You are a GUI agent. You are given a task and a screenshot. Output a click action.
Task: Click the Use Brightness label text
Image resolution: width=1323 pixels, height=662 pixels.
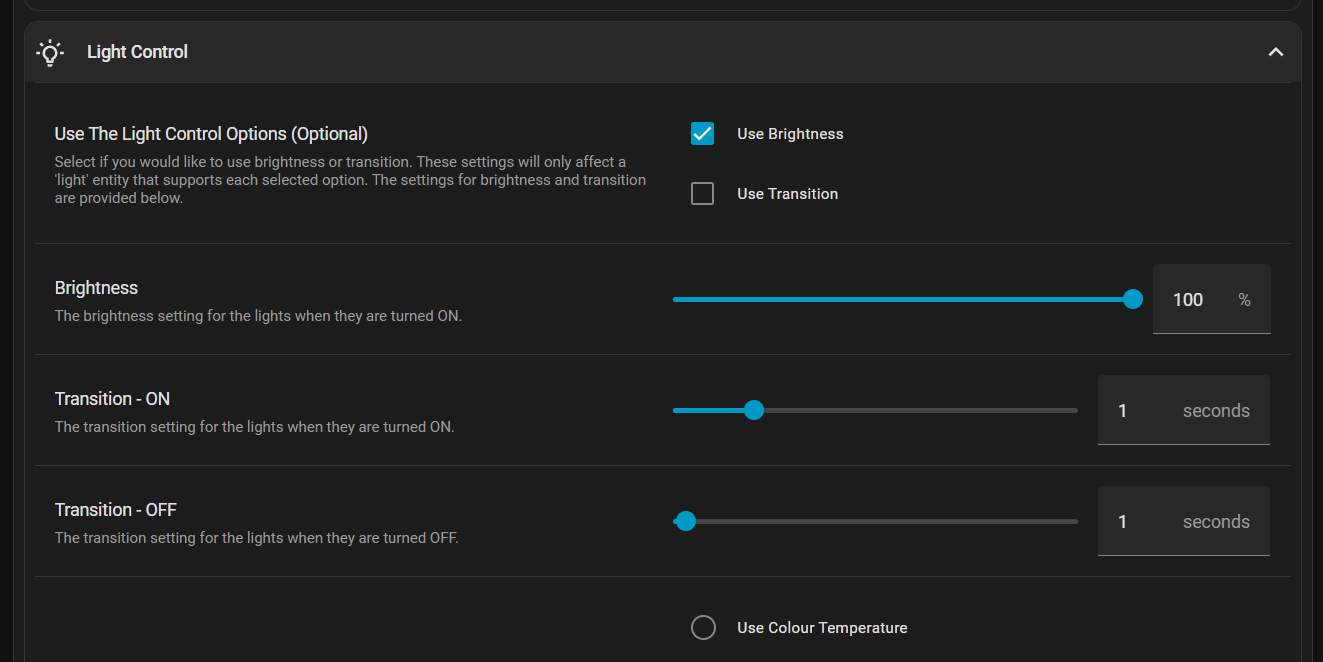pos(790,134)
